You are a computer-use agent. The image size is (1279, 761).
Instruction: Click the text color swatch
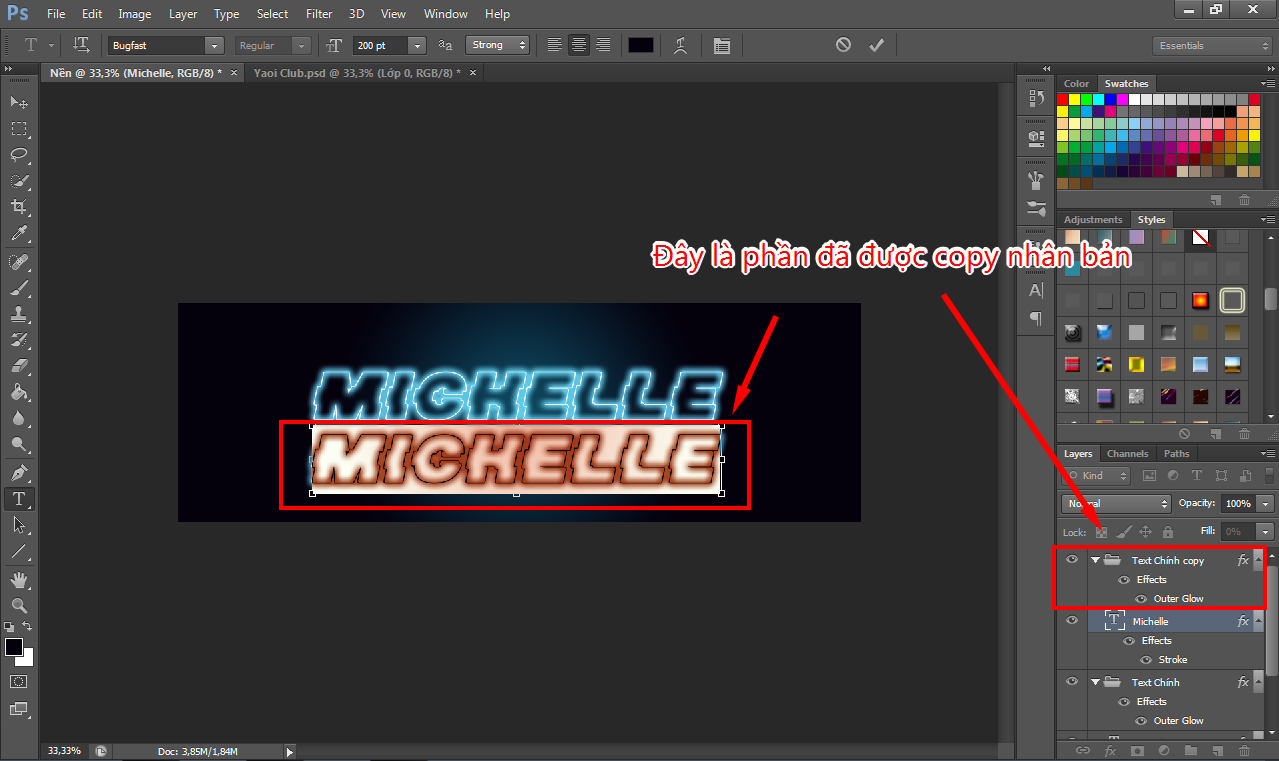point(640,46)
